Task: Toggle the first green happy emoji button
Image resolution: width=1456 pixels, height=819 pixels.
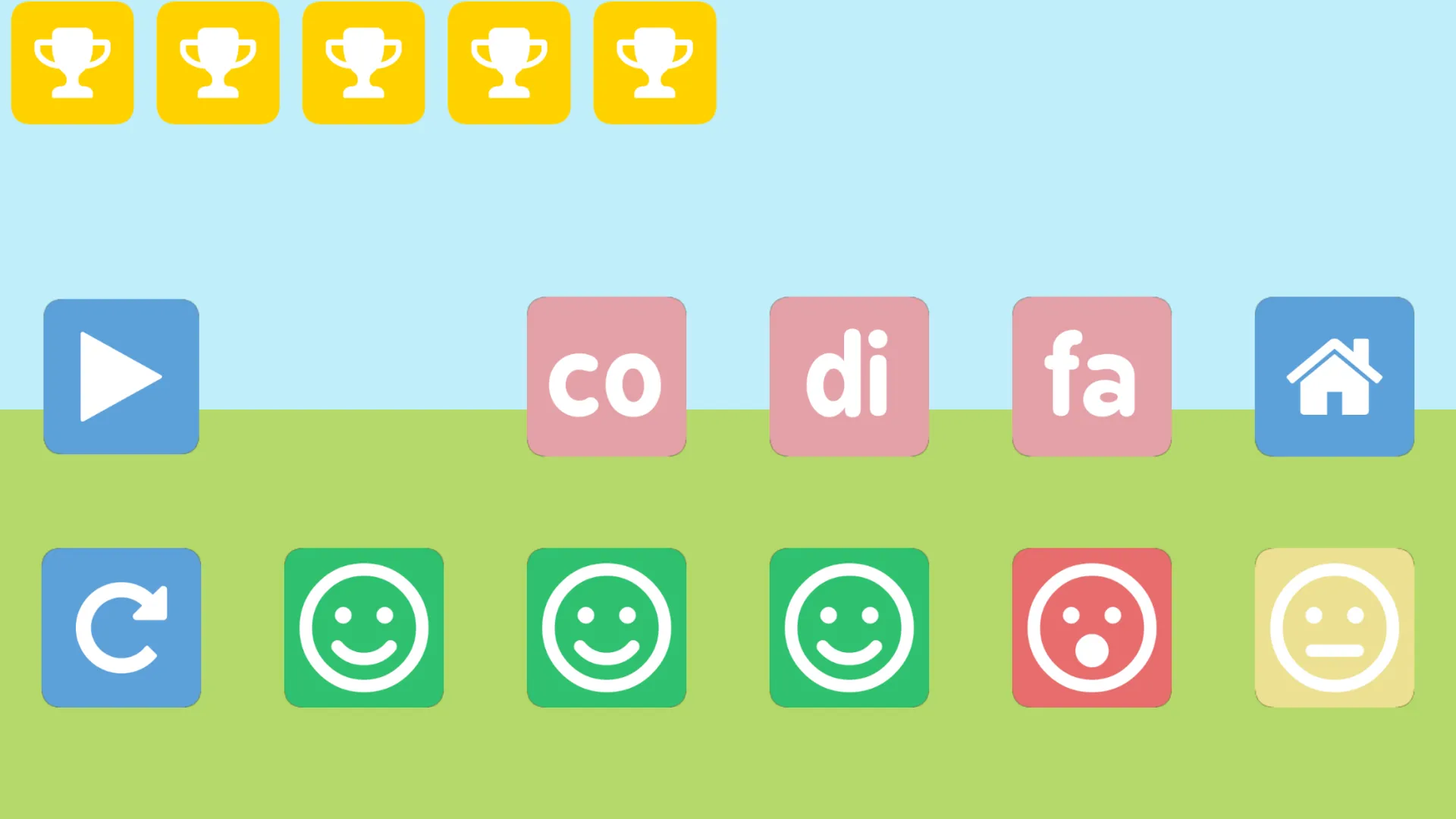Action: point(364,628)
